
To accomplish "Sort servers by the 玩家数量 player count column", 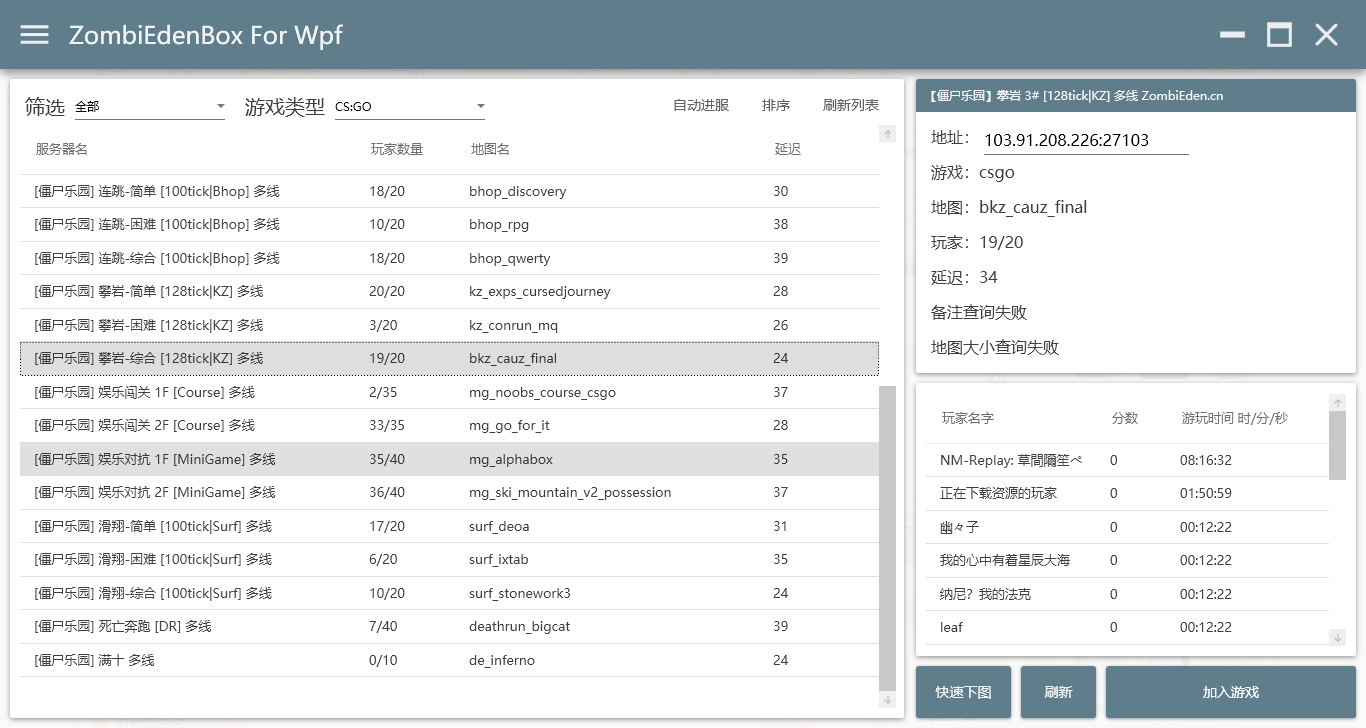I will coord(396,148).
